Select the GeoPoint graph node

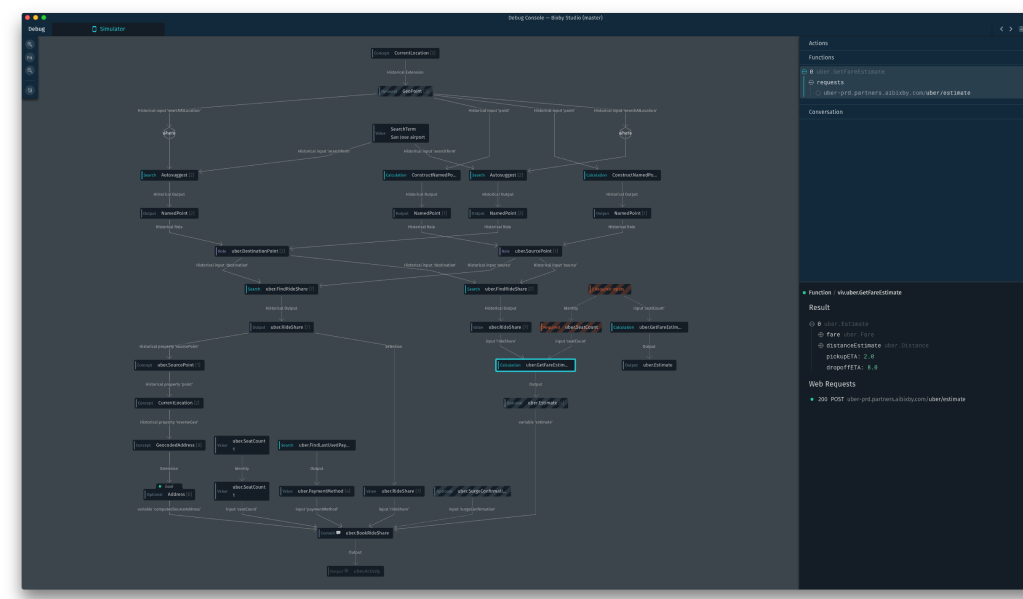pos(405,91)
